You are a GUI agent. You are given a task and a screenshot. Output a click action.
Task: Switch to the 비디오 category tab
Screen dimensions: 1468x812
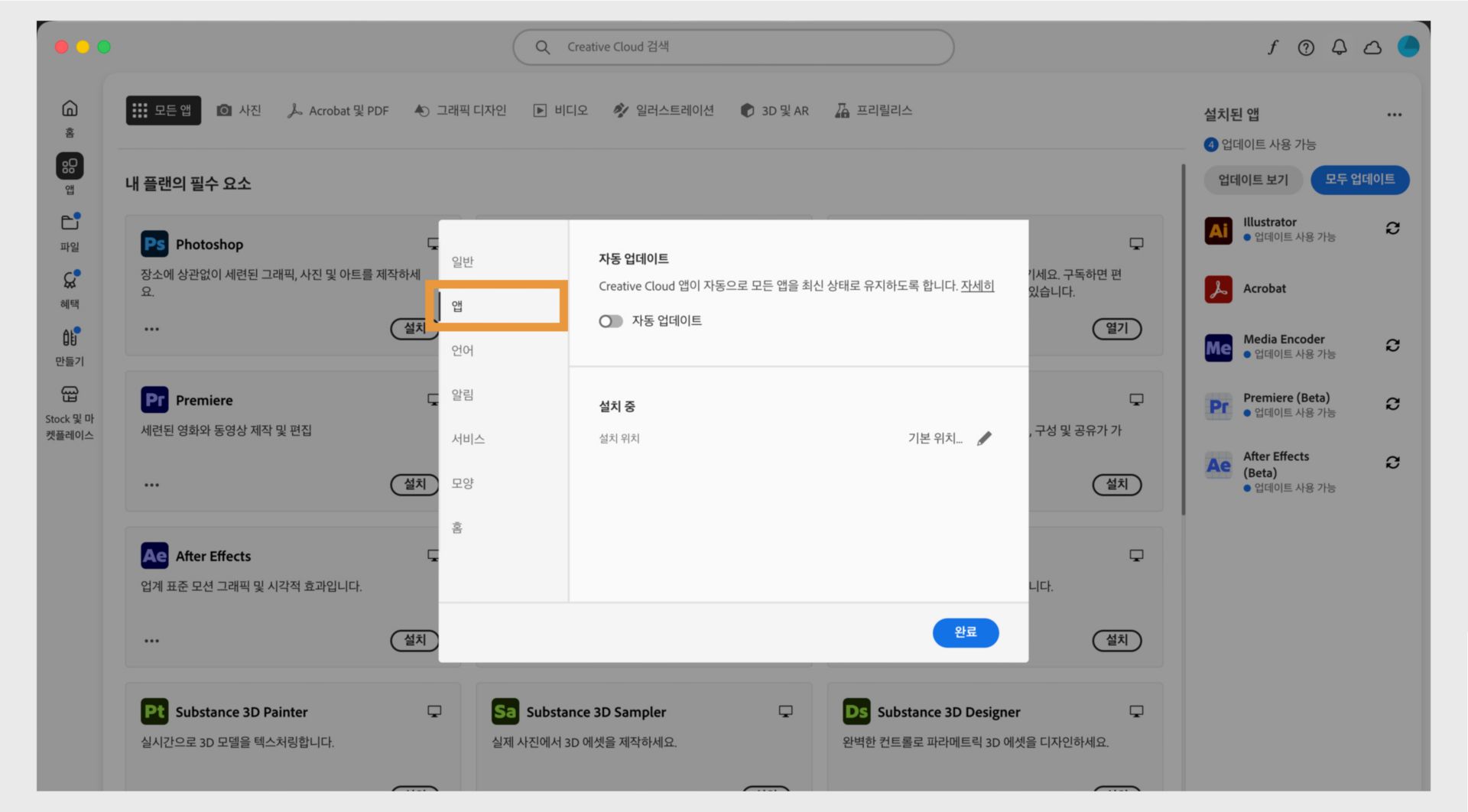coord(560,111)
